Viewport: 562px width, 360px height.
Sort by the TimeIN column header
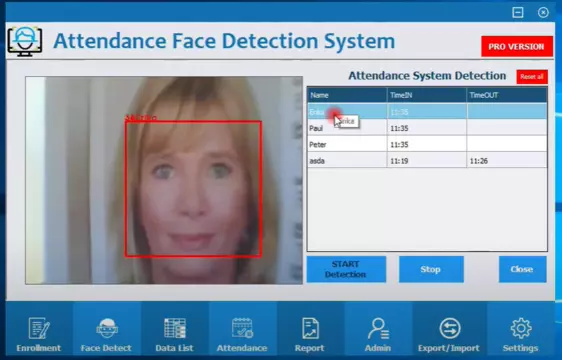click(427, 95)
